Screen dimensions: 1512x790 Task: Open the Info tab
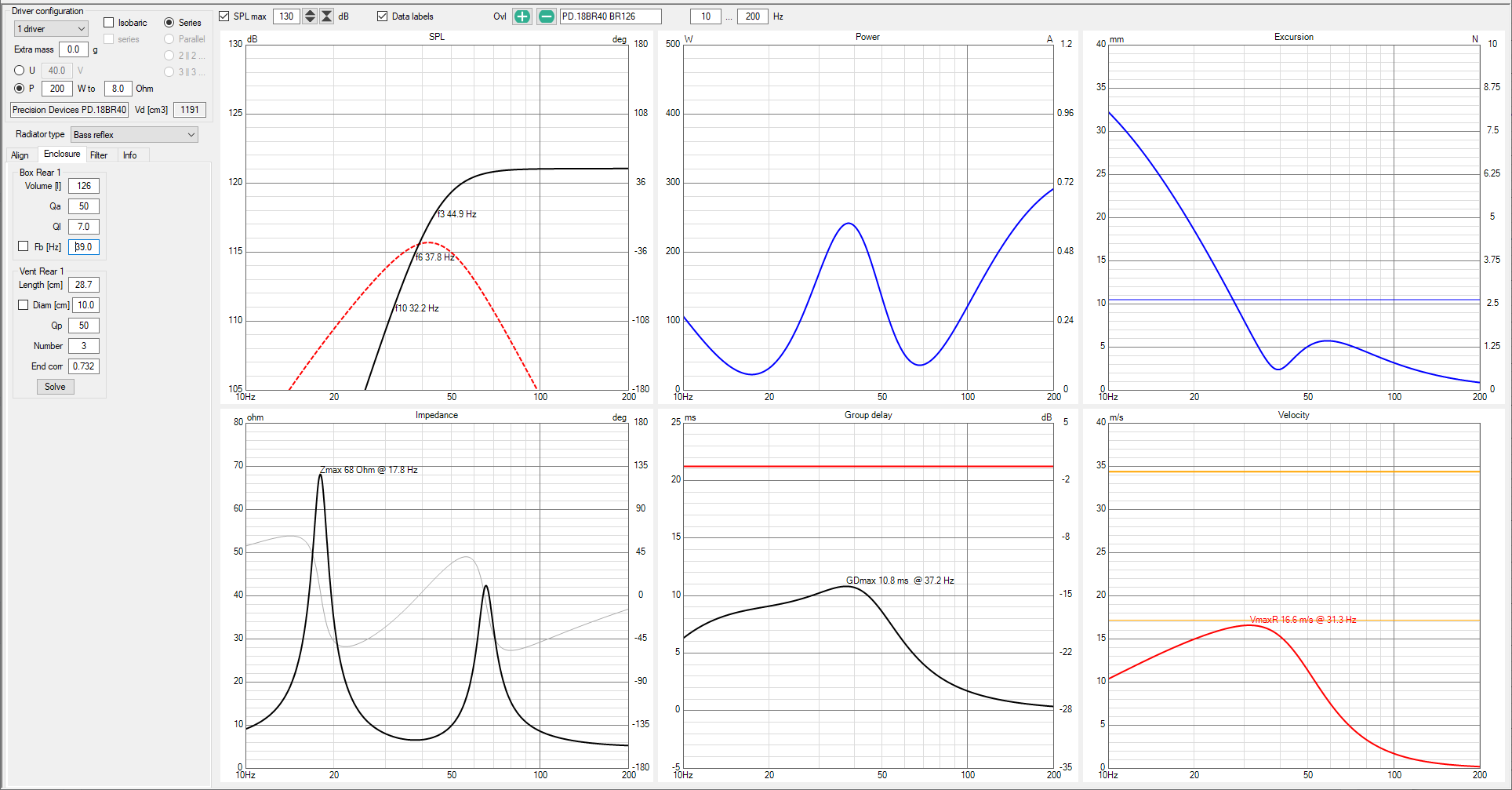(x=130, y=155)
